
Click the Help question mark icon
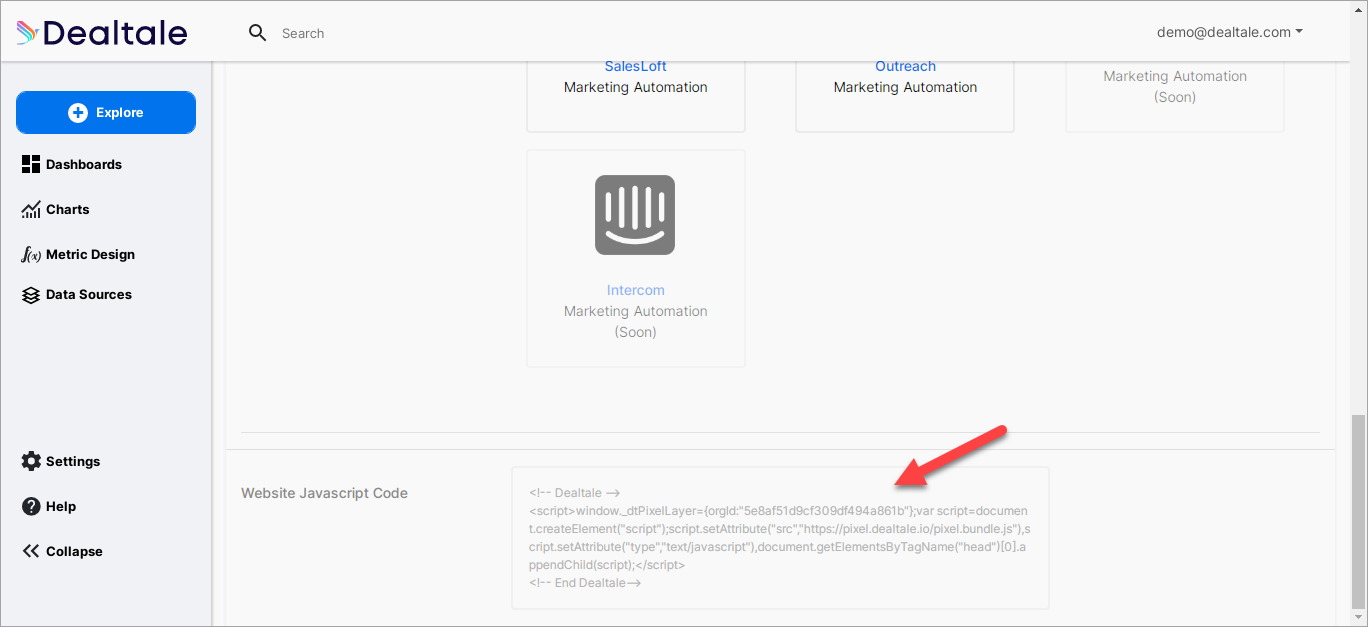[31, 506]
